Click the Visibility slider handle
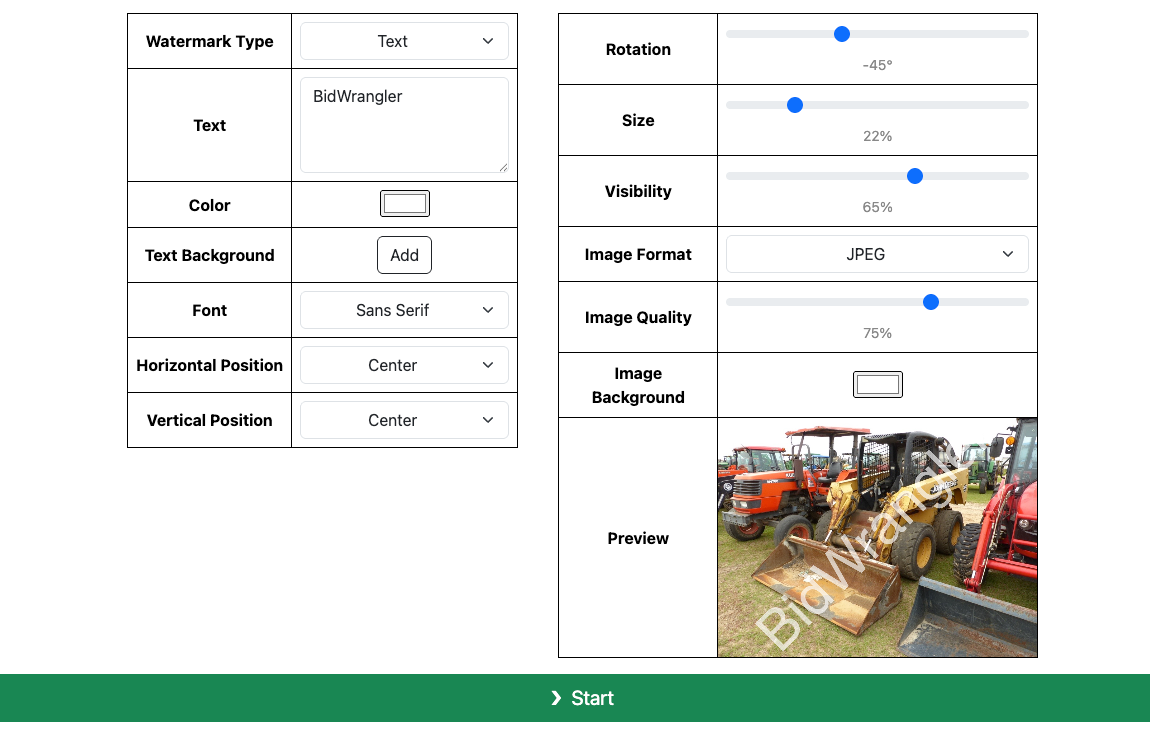Image resolution: width=1150 pixels, height=735 pixels. click(914, 176)
